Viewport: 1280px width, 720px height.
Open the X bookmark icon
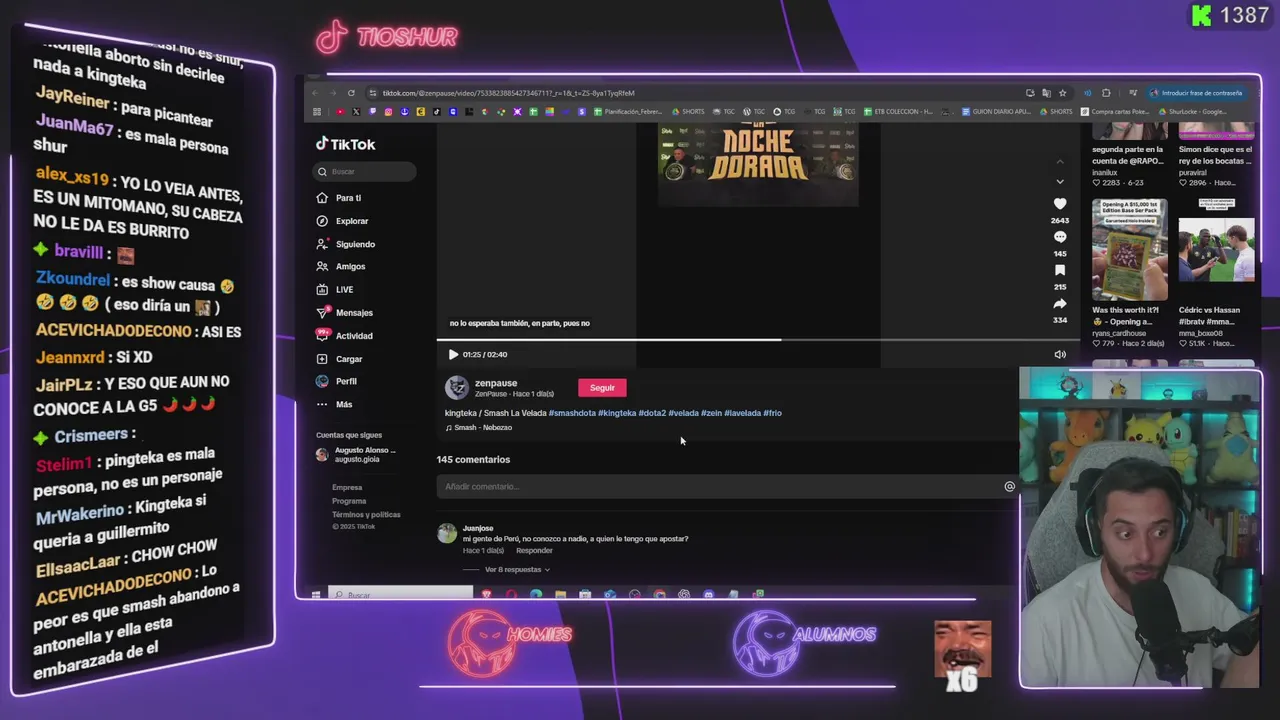pyautogui.click(x=356, y=112)
